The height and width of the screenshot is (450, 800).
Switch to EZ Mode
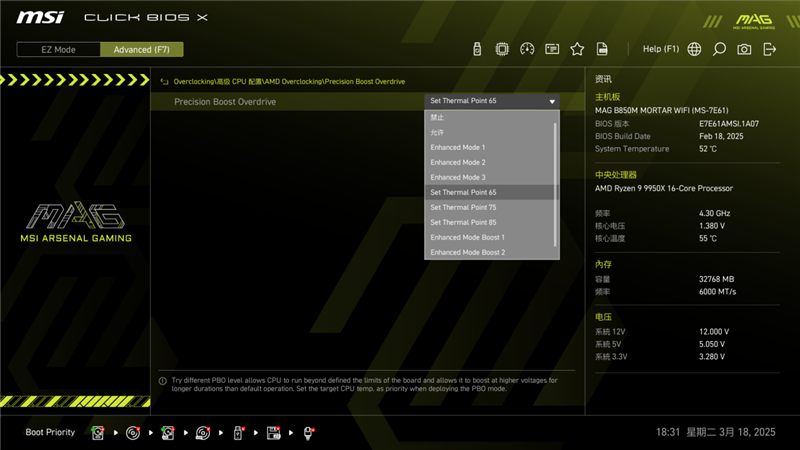(58, 49)
